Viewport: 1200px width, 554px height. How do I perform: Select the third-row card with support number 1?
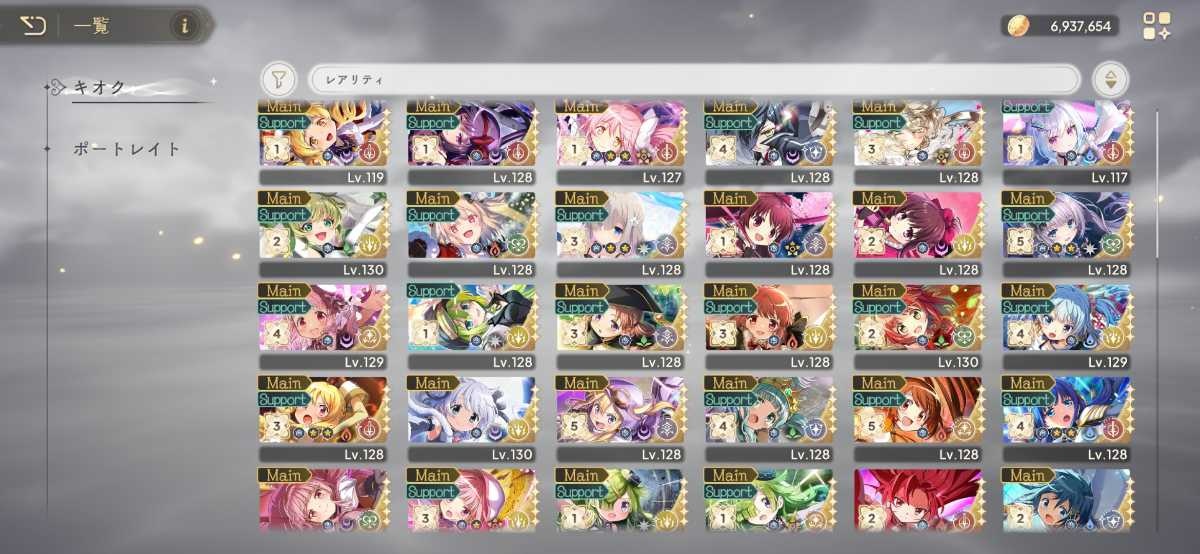pyautogui.click(x=471, y=326)
